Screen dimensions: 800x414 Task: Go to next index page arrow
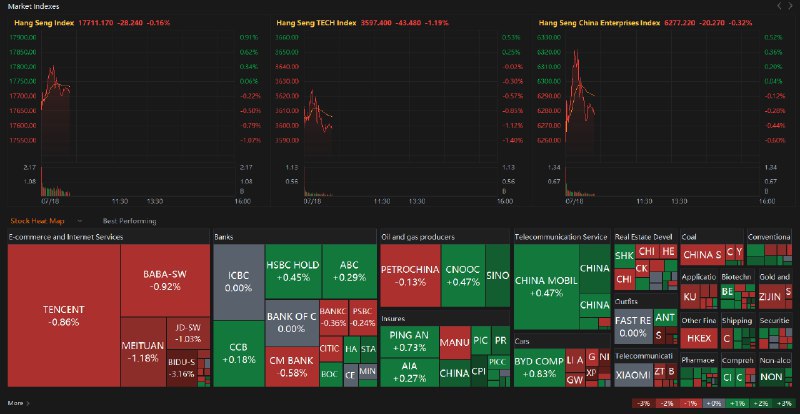point(791,6)
